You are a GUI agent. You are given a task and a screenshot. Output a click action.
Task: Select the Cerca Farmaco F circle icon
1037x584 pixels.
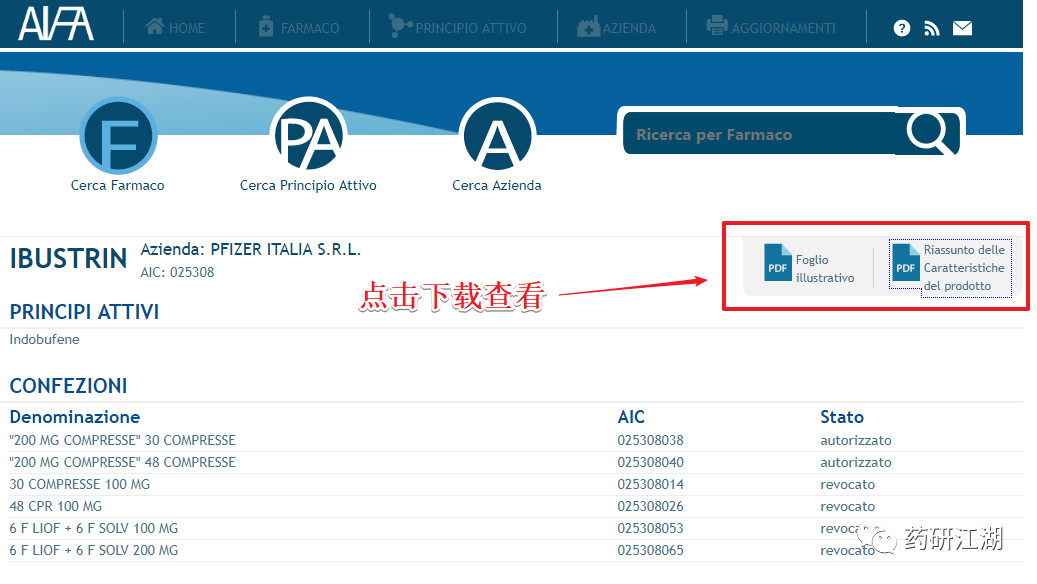coord(118,136)
